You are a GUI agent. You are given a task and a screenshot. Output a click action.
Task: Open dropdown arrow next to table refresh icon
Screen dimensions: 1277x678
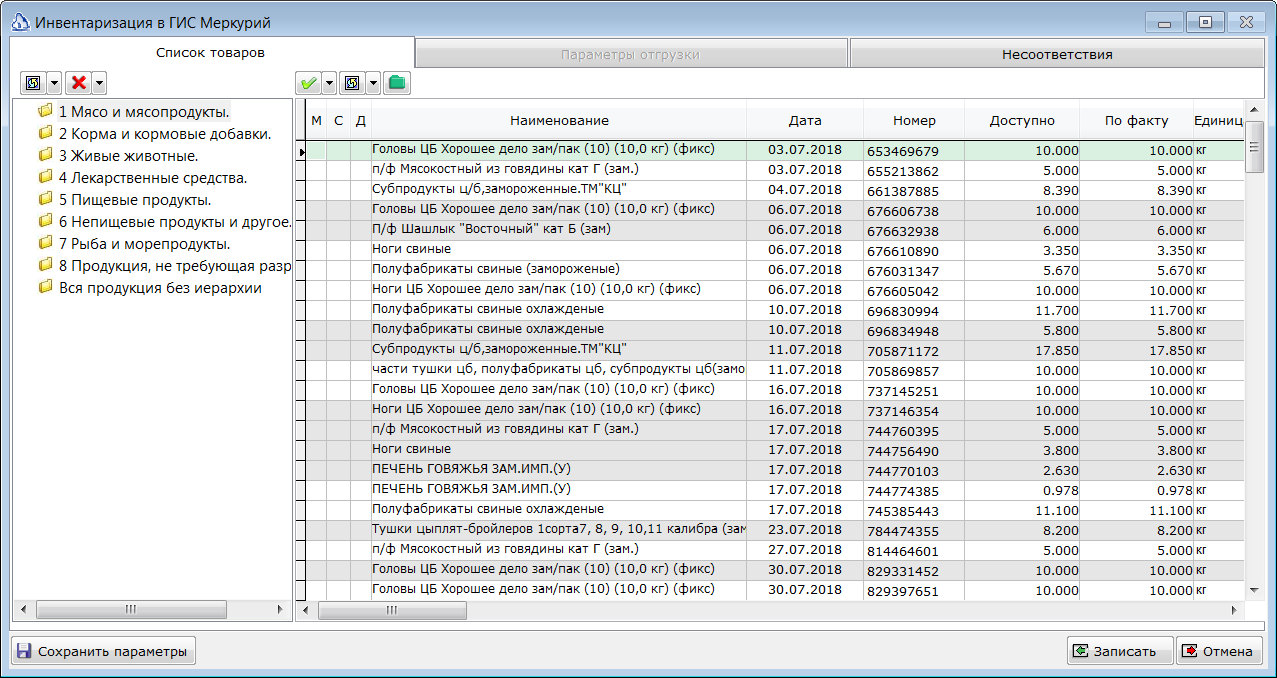pos(374,82)
